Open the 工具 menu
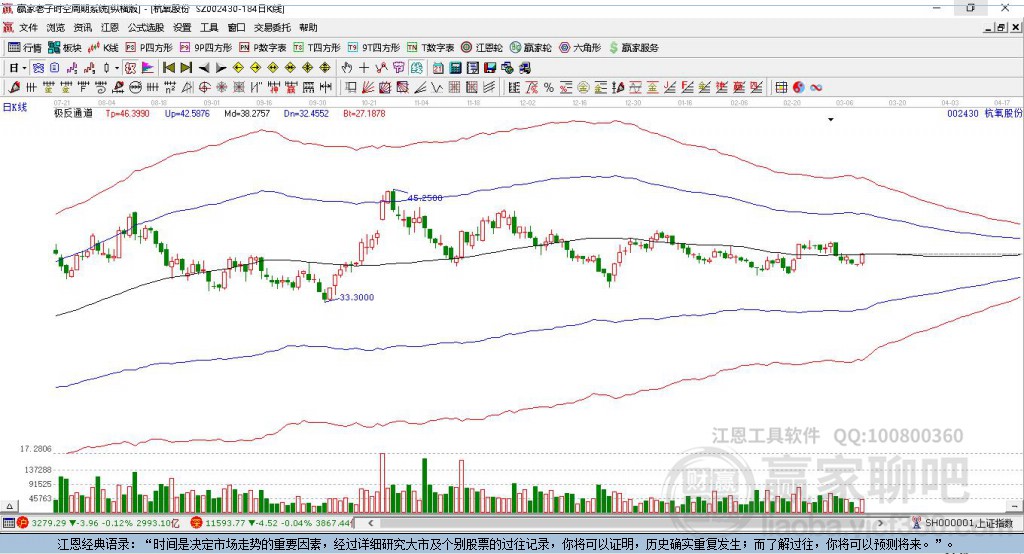This screenshot has height=554, width=1024. 209,27
